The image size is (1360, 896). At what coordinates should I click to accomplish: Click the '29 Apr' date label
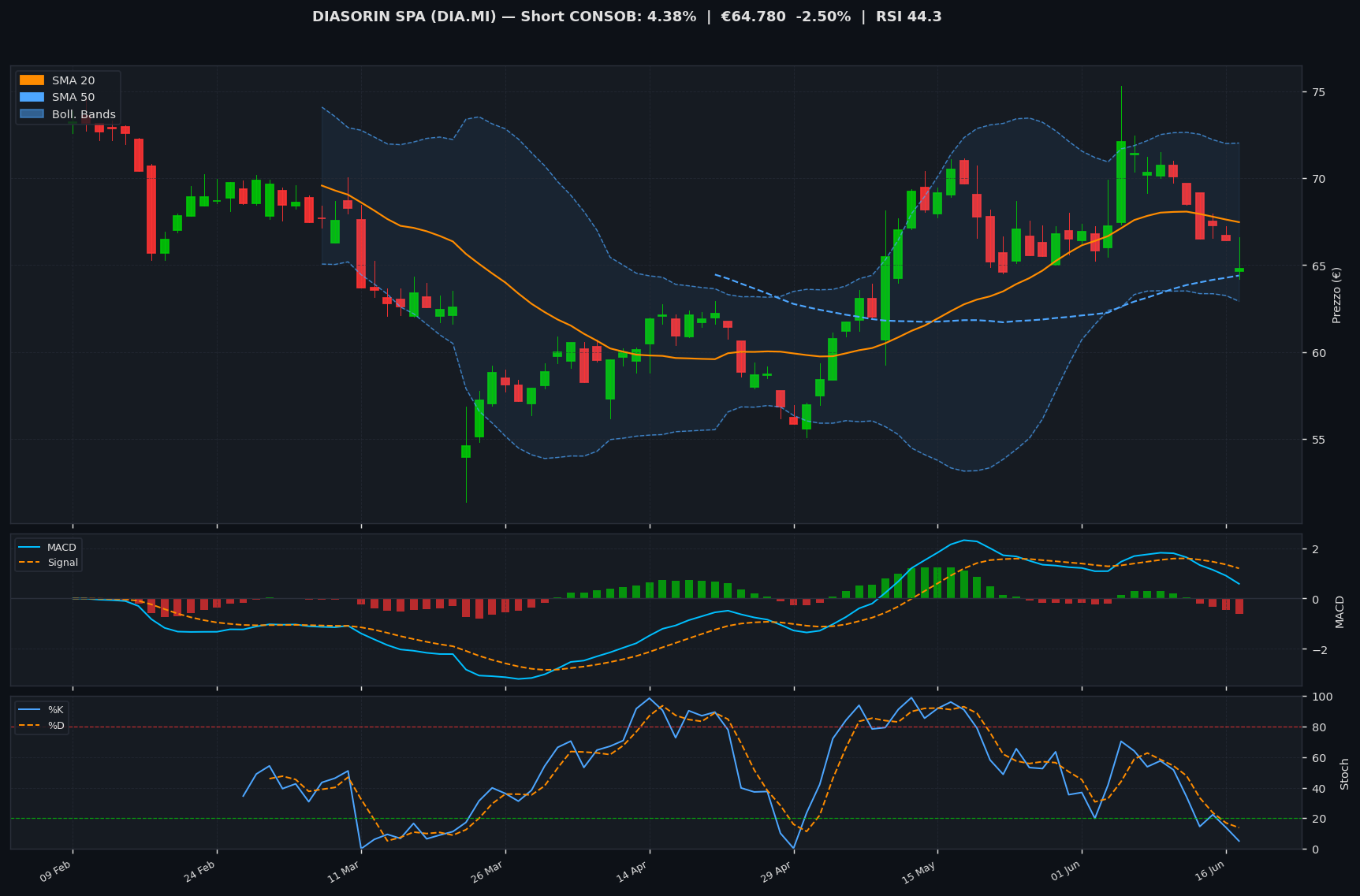(777, 872)
